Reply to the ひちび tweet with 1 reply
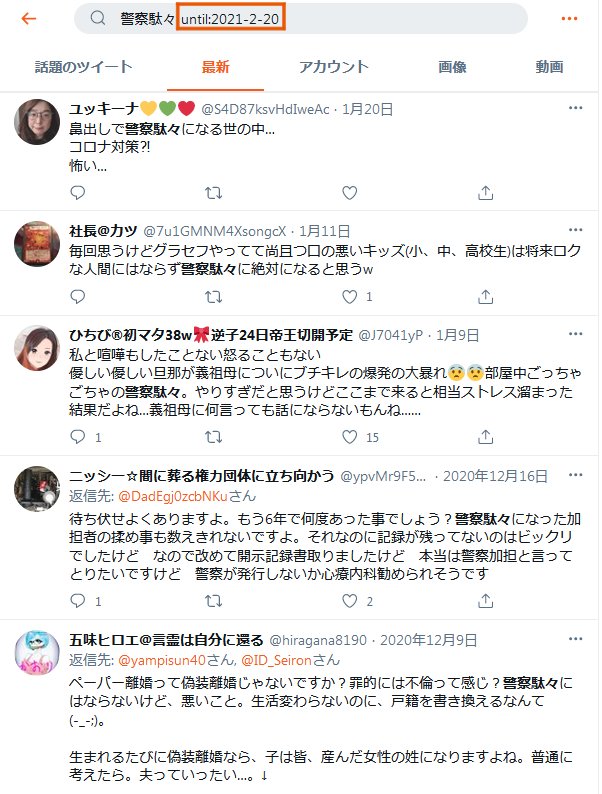 (x=77, y=437)
